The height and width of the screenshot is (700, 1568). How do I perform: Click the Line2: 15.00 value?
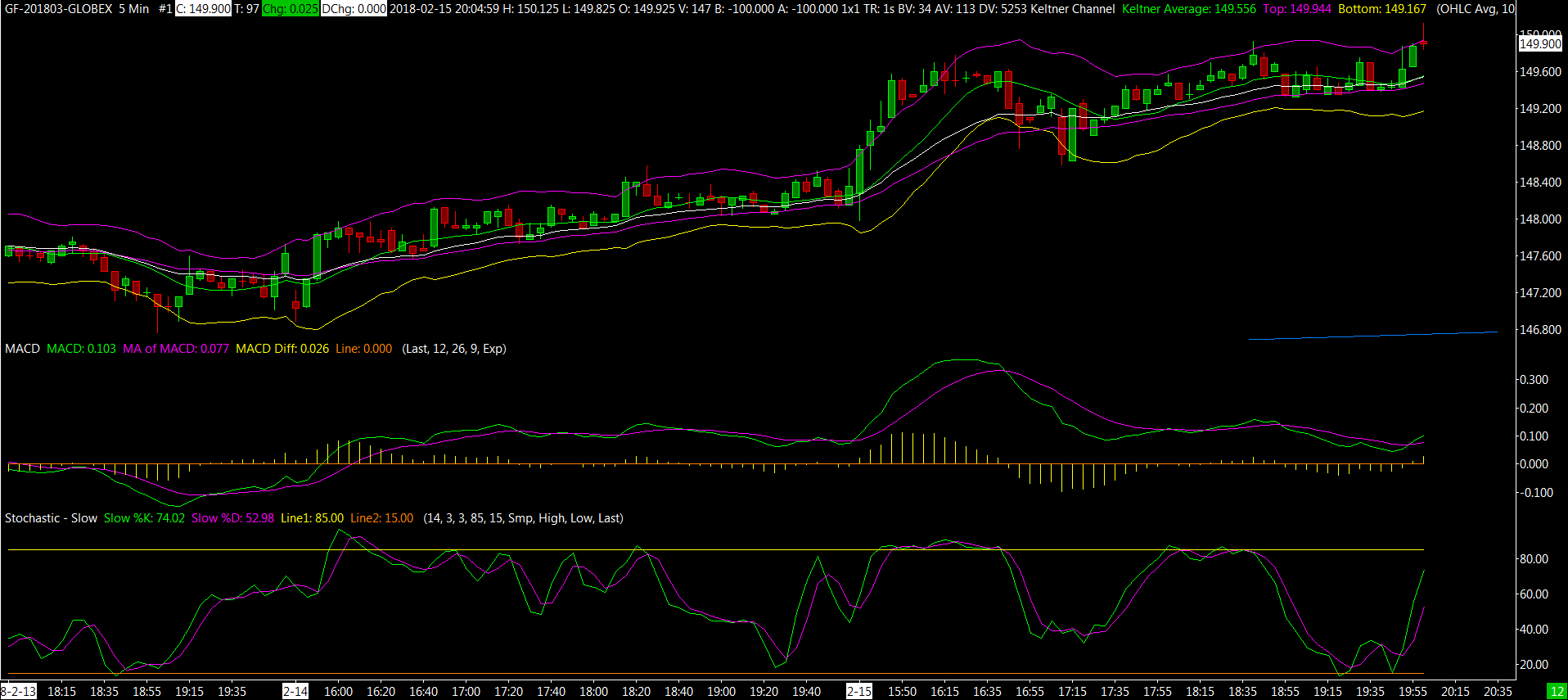381,518
